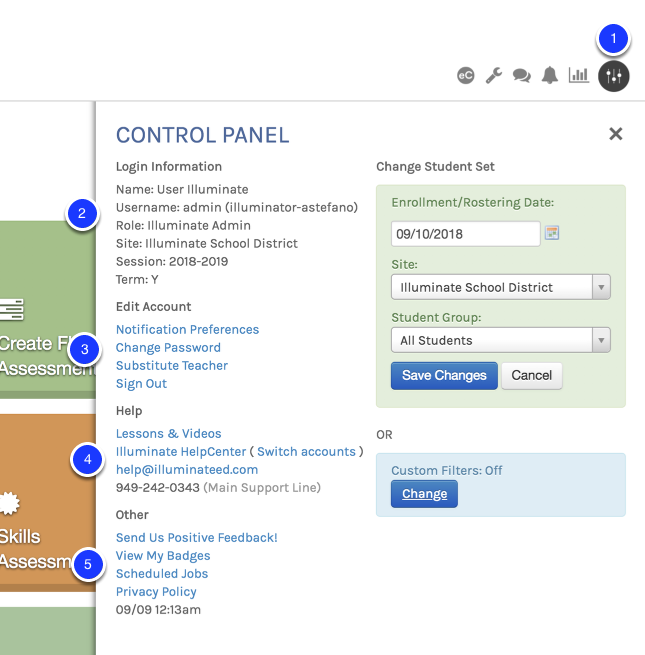
Task: Click the Name: User Illuminate text
Action: click(182, 189)
